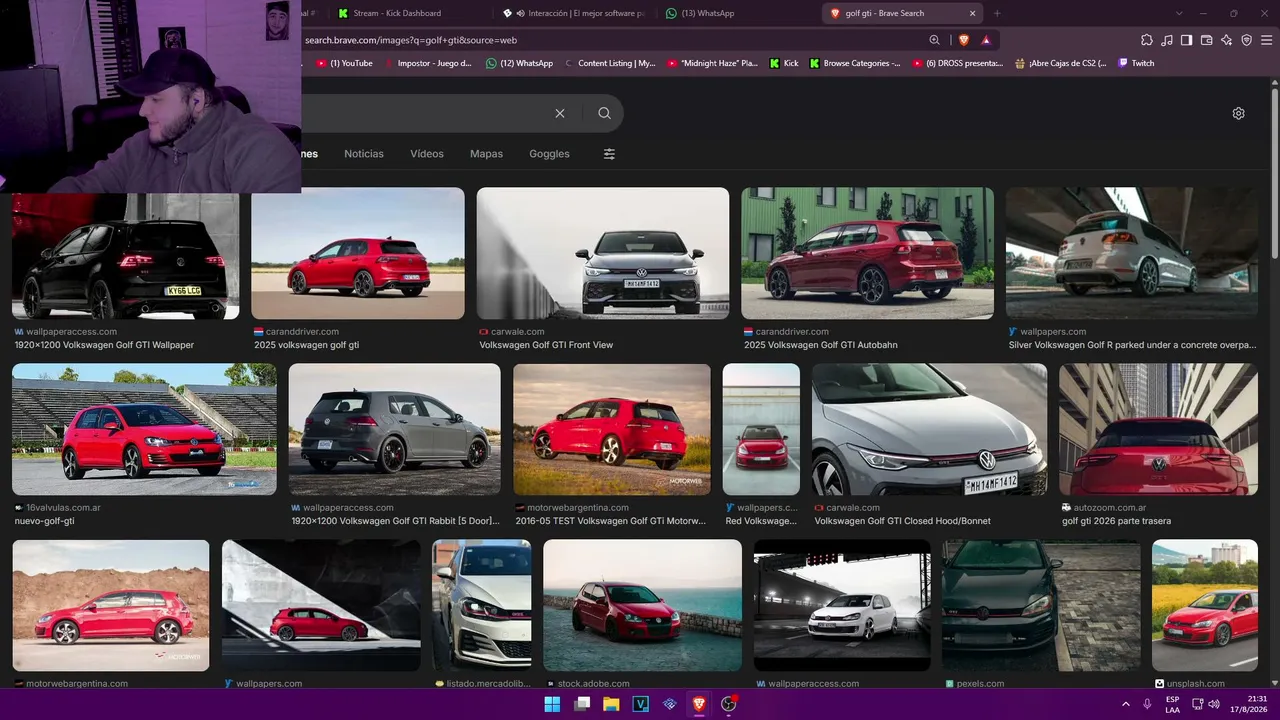
Task: Open the OBS Studio taskbar icon
Action: [729, 704]
